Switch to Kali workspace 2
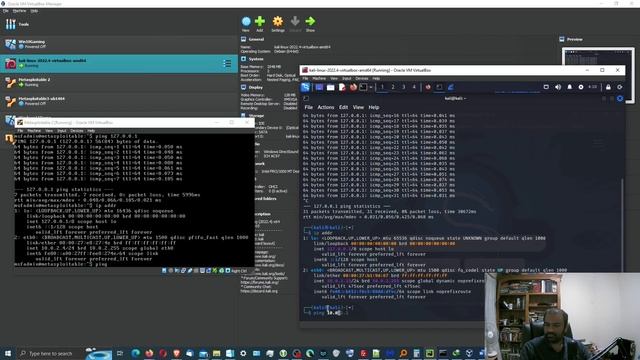Screen dimensions: 640x360 click(x=393, y=87)
